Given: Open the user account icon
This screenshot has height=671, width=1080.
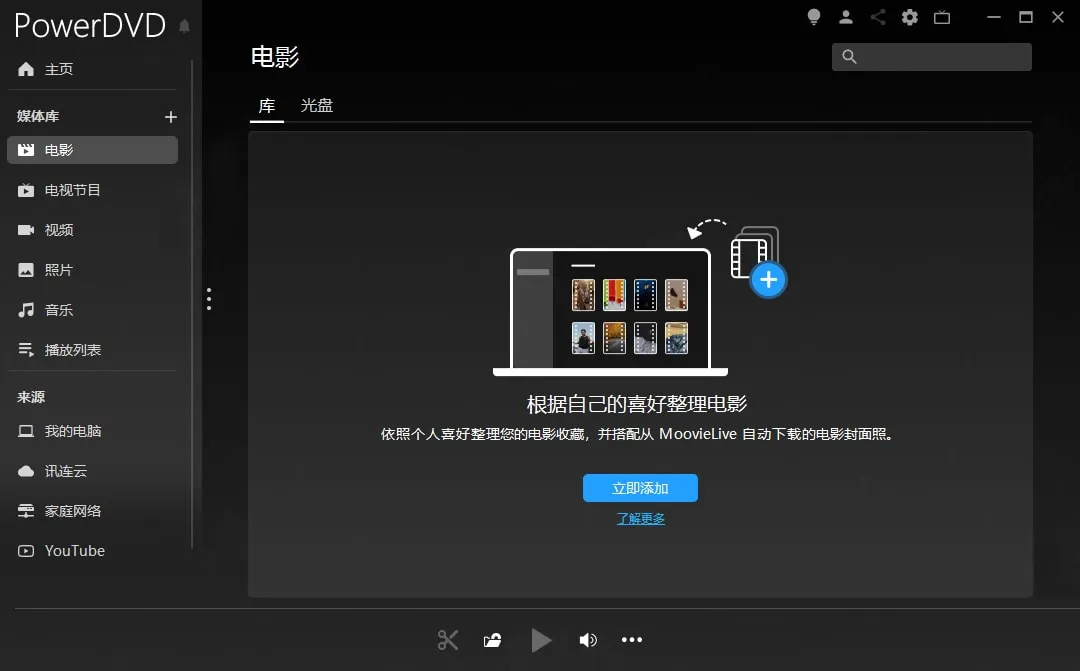Looking at the screenshot, I should coord(846,17).
